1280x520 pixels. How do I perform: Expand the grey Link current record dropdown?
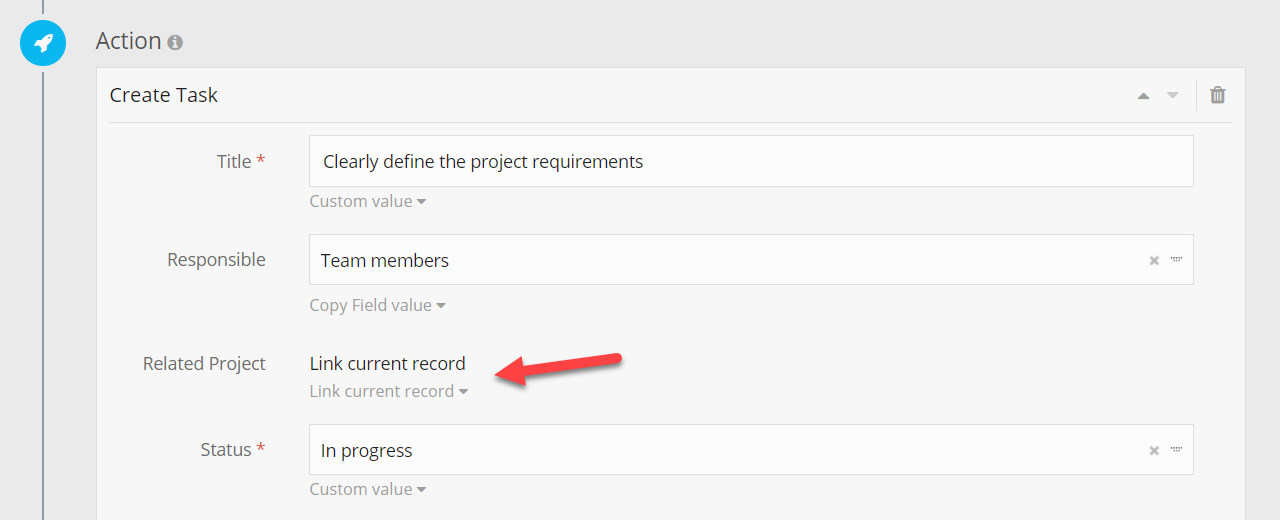pos(388,391)
